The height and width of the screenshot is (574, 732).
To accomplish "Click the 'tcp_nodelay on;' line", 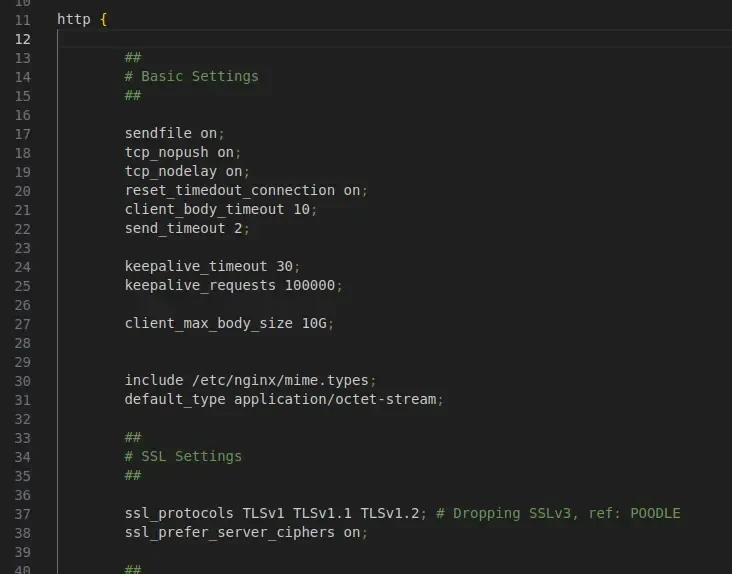I will pyautogui.click(x=187, y=172).
